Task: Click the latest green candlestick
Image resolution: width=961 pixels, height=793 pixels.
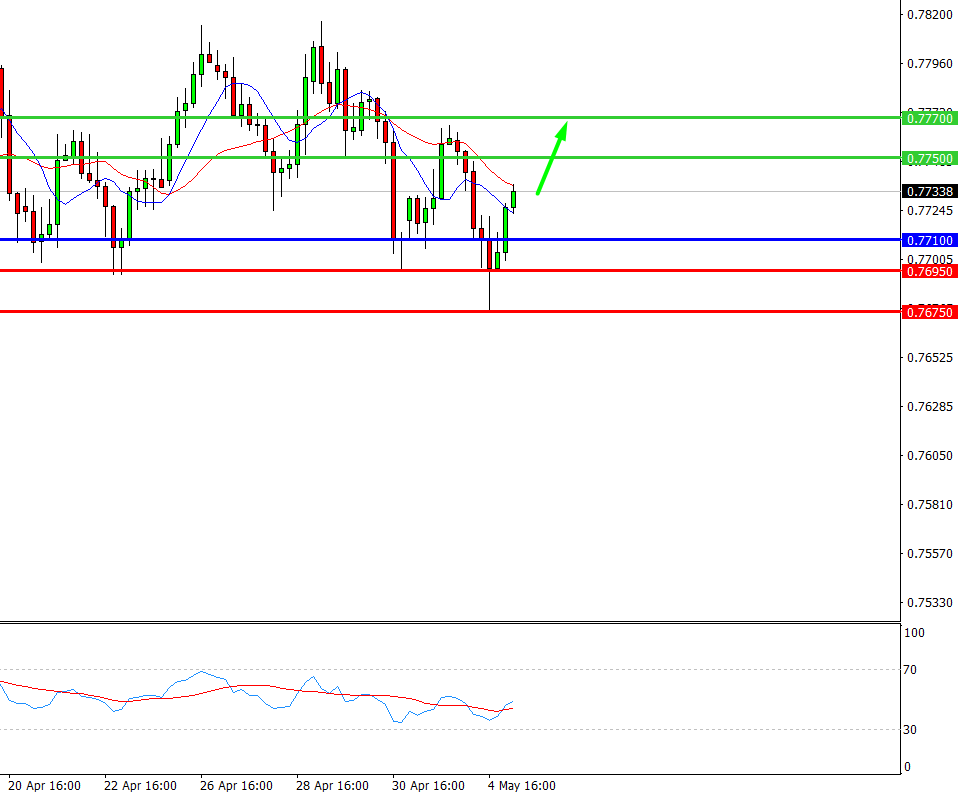Action: tap(514, 199)
